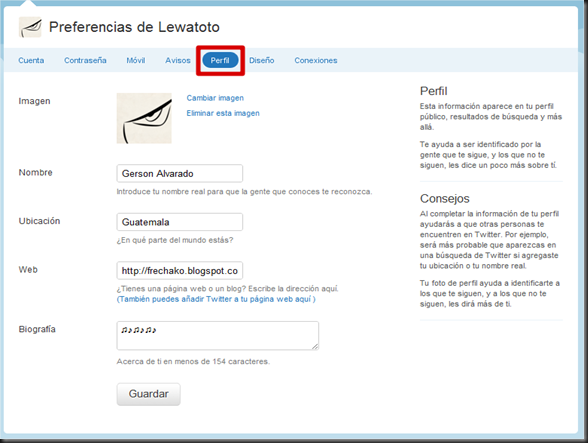Click the Perfil sidebar heading
The image size is (588, 443).
434,91
